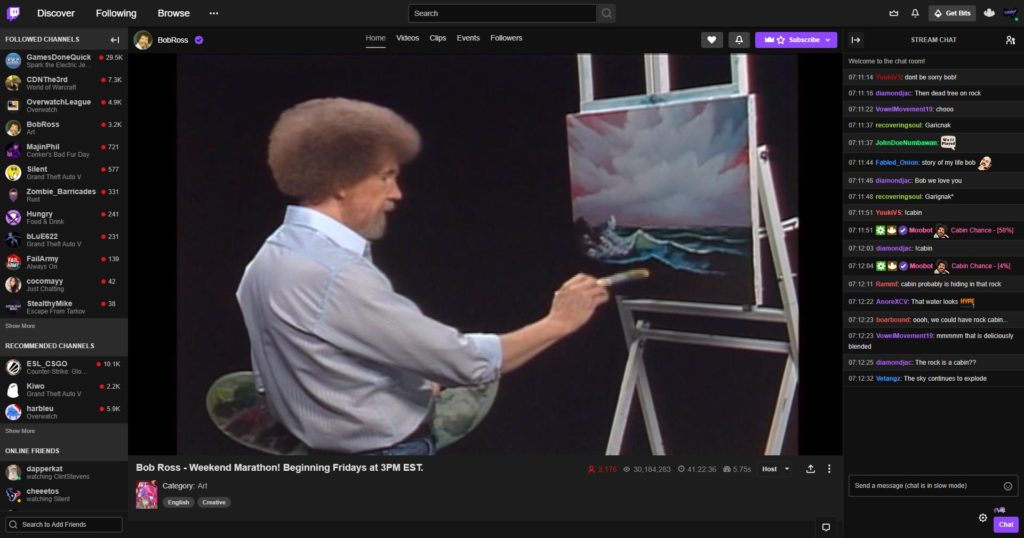
Task: Open GamesDoneQuick channel avatar
Action: click(13, 61)
